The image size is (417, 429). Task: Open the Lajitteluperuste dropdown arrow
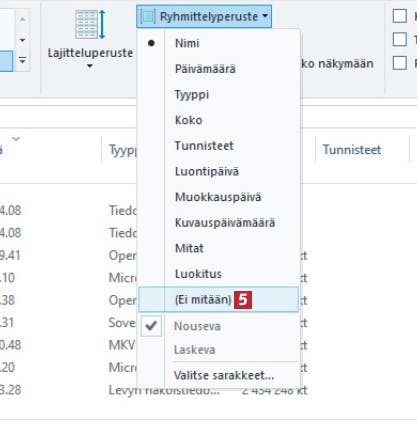point(89,66)
